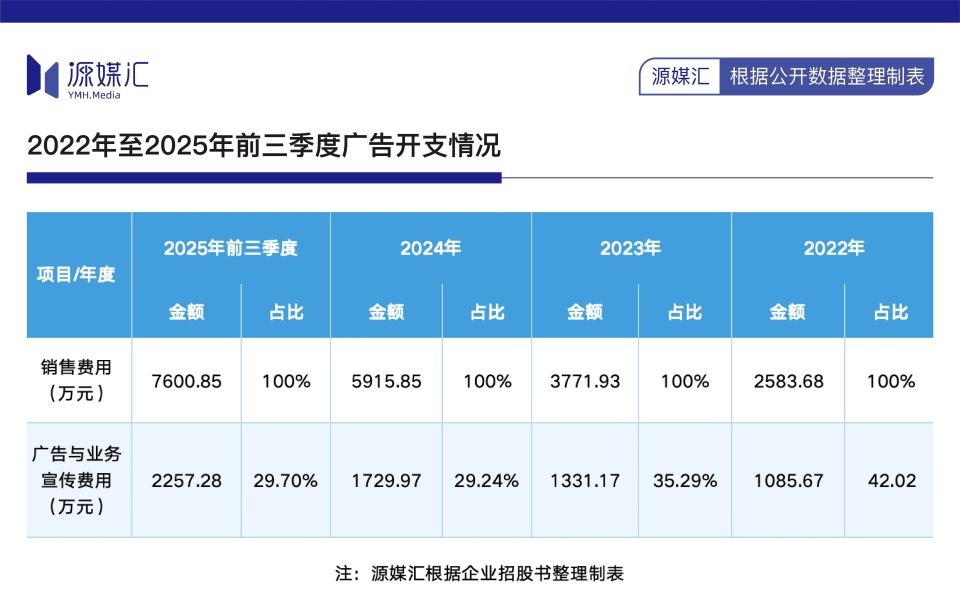Click the value 1085.67
960x615 pixels.
[789, 481]
